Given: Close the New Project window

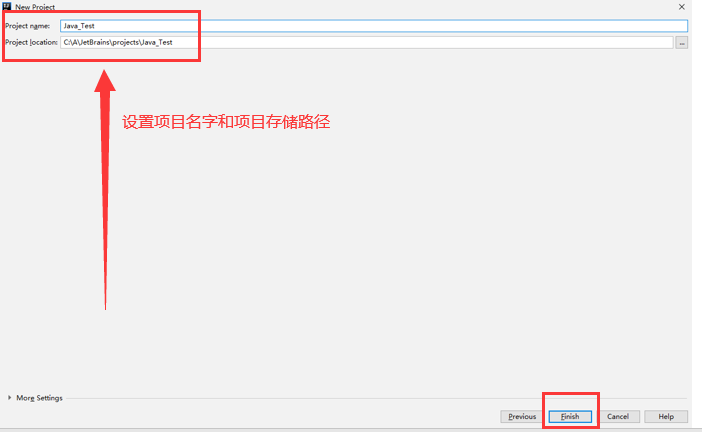Looking at the screenshot, I should click(x=681, y=7).
